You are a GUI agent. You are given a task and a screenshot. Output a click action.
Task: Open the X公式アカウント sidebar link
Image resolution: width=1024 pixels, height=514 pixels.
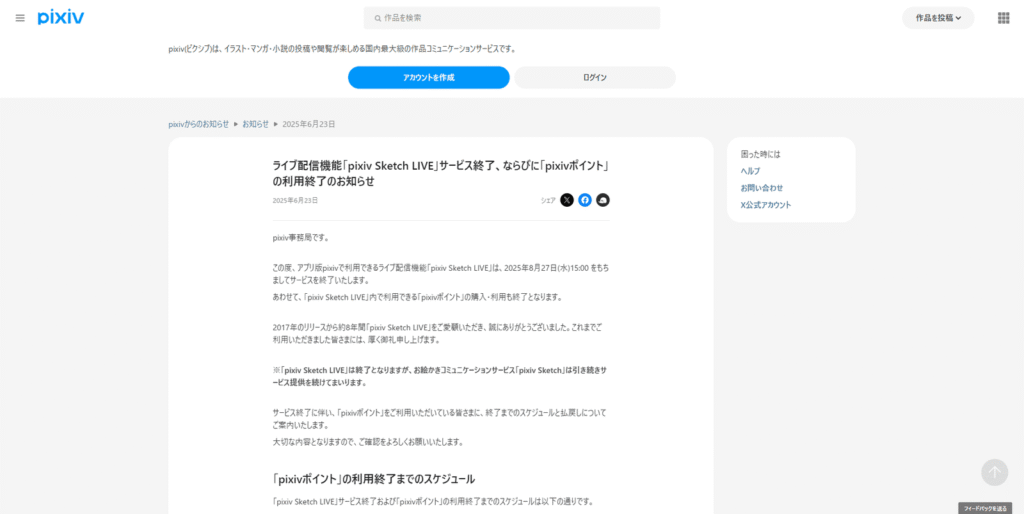(x=765, y=205)
